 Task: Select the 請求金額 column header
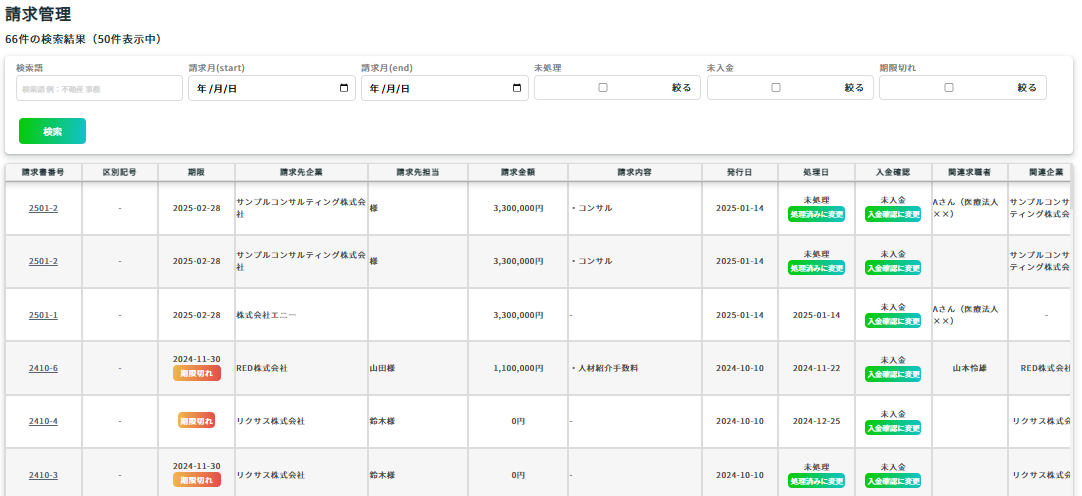[x=517, y=172]
